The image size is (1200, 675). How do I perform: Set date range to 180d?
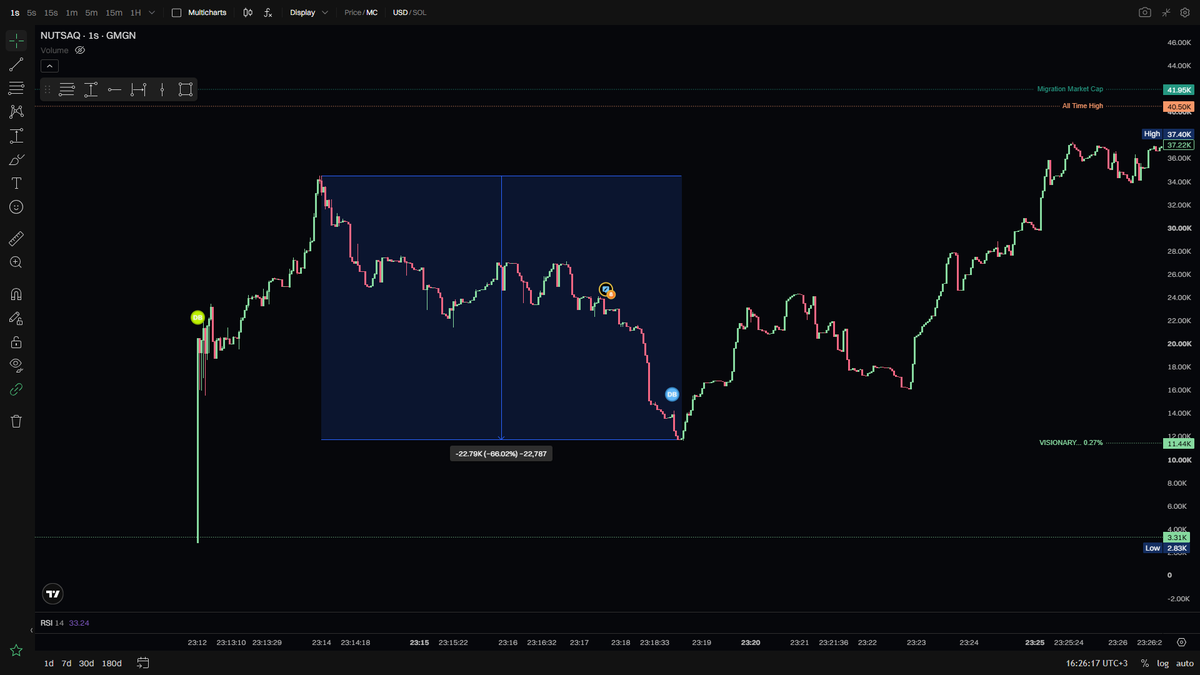(111, 663)
